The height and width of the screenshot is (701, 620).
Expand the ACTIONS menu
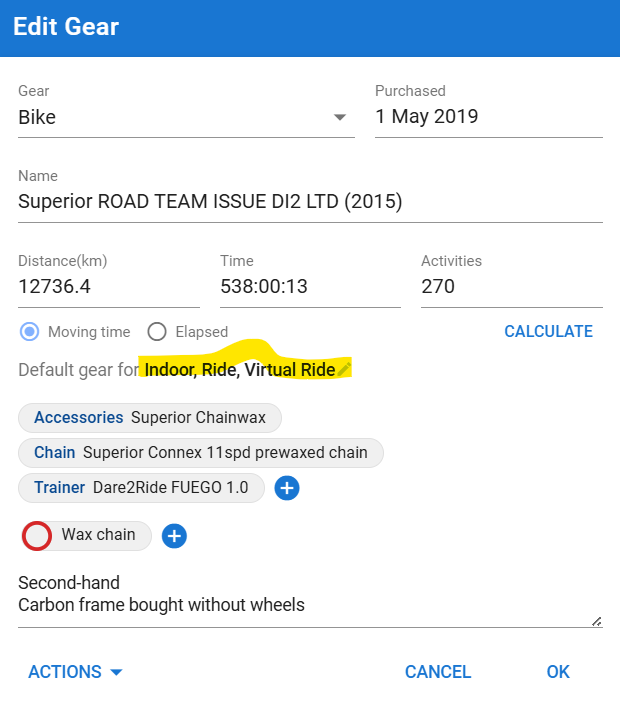[x=75, y=671]
